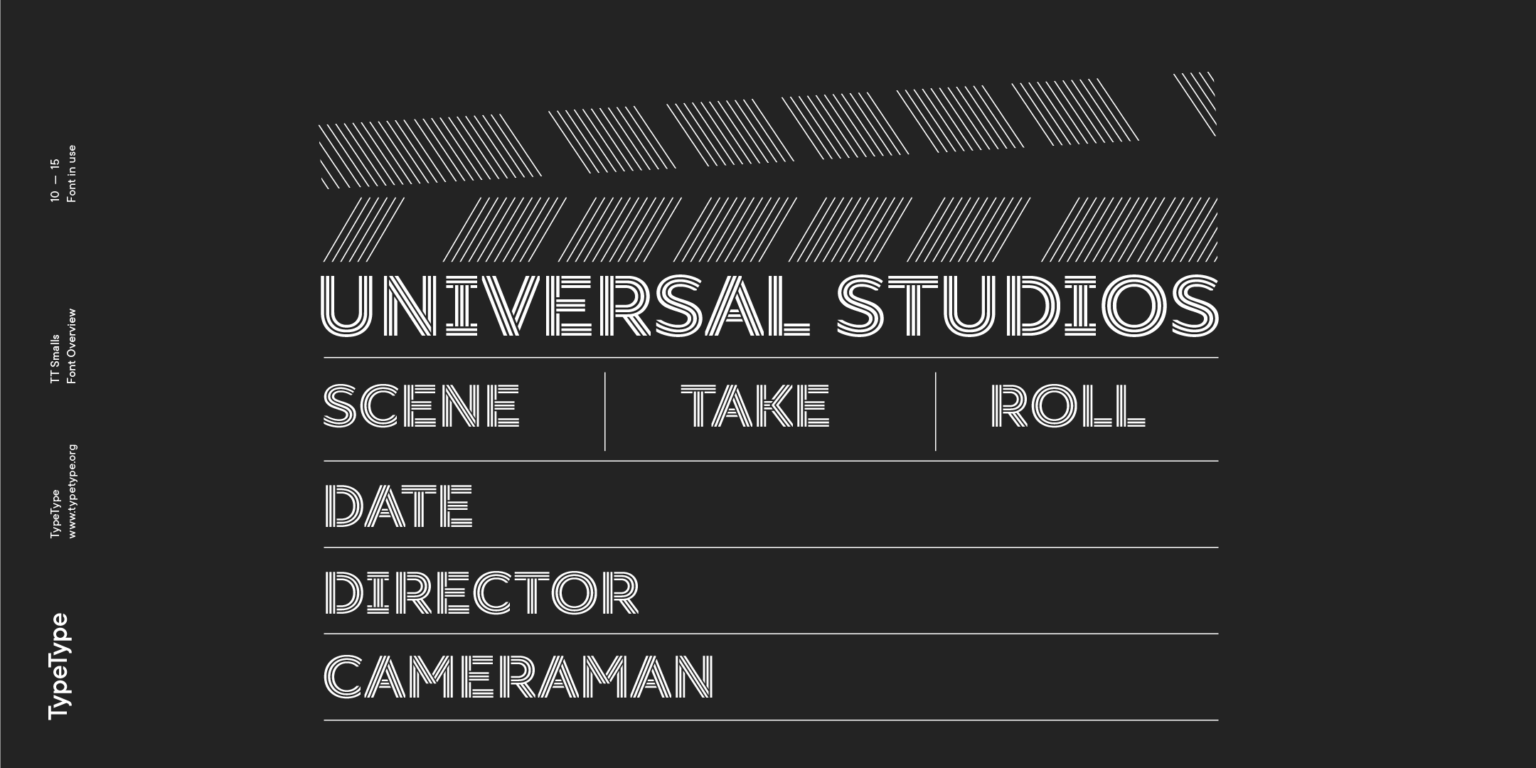The image size is (1536, 768).
Task: Click the blank field beside DATE
Action: click(840, 506)
